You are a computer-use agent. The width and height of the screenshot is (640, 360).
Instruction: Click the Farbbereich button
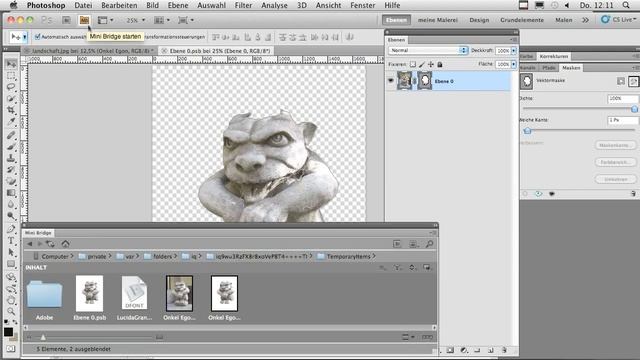coord(615,162)
